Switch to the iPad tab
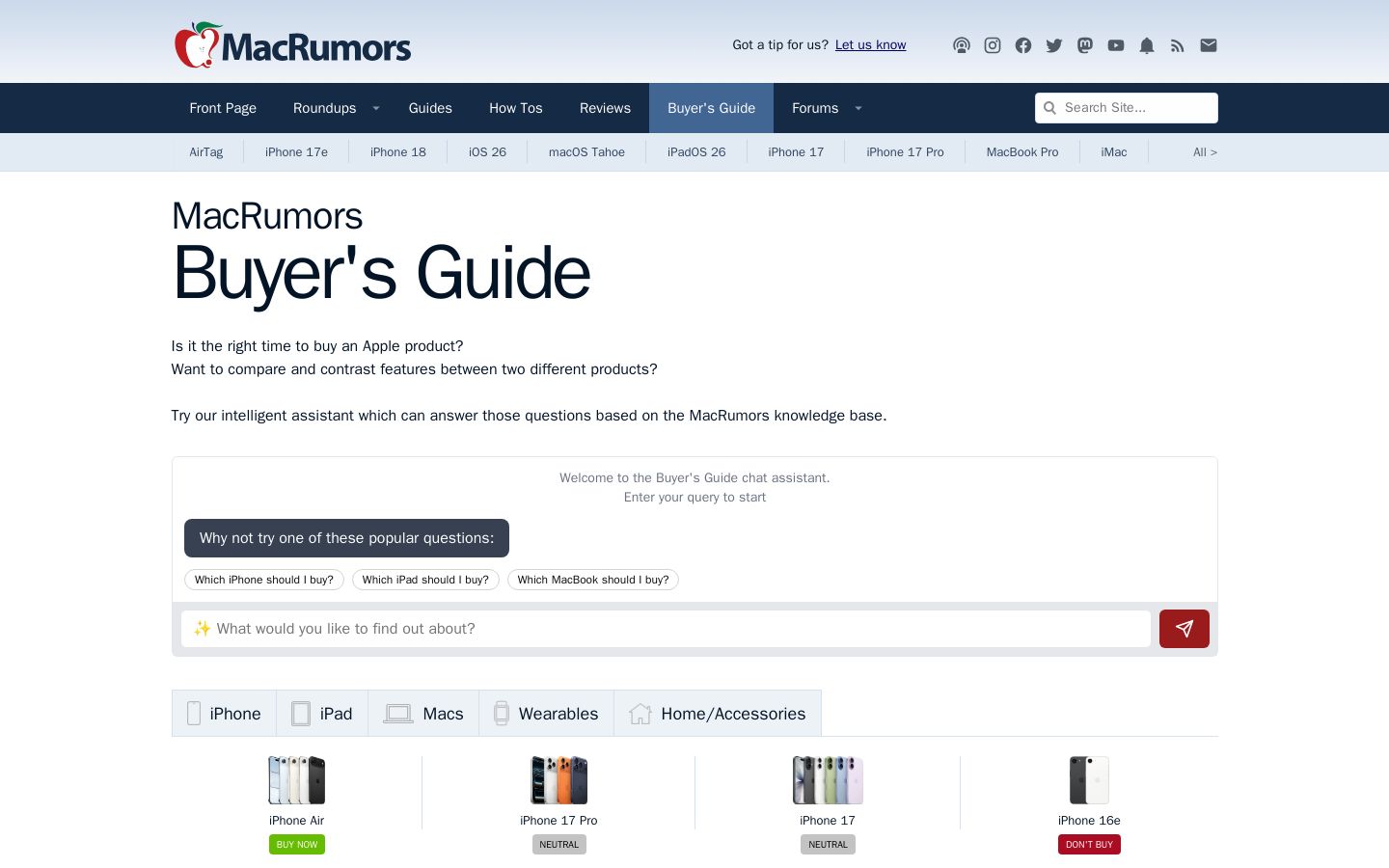This screenshot has height=868, width=1389. tap(322, 714)
